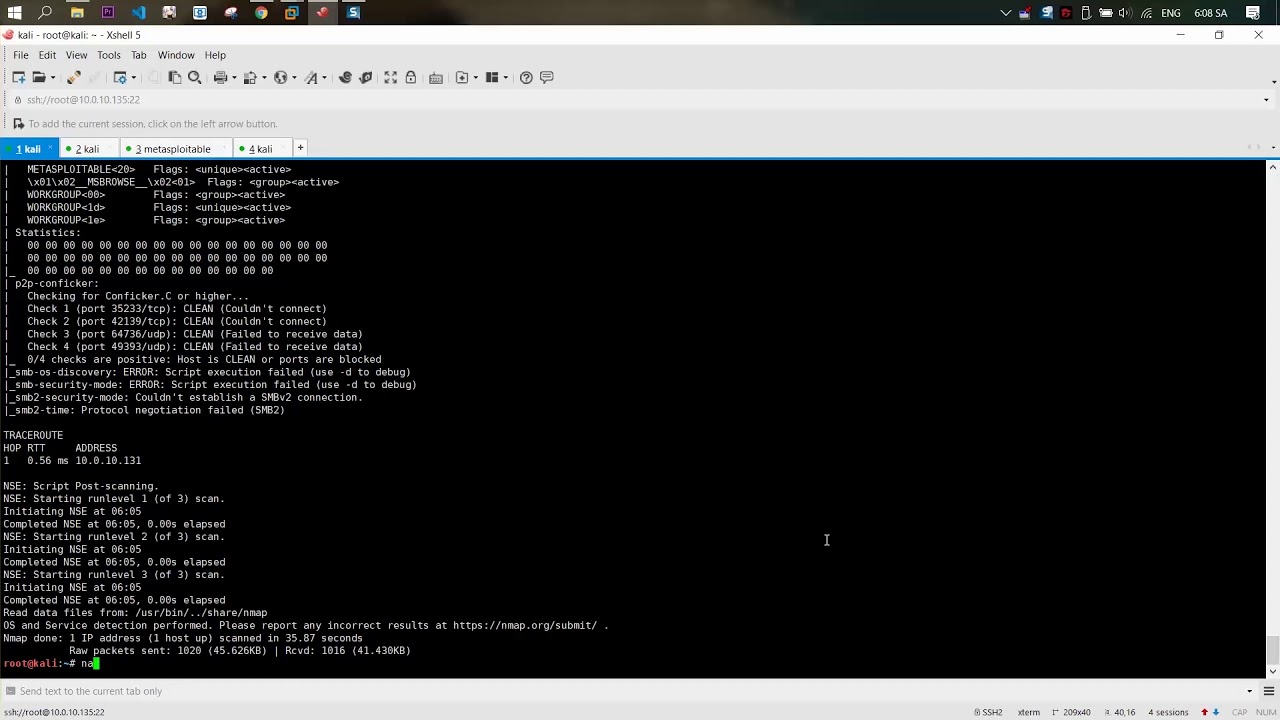Switch to the 2 kali tab
Screen dimensions: 1280x720
[x=87, y=149]
